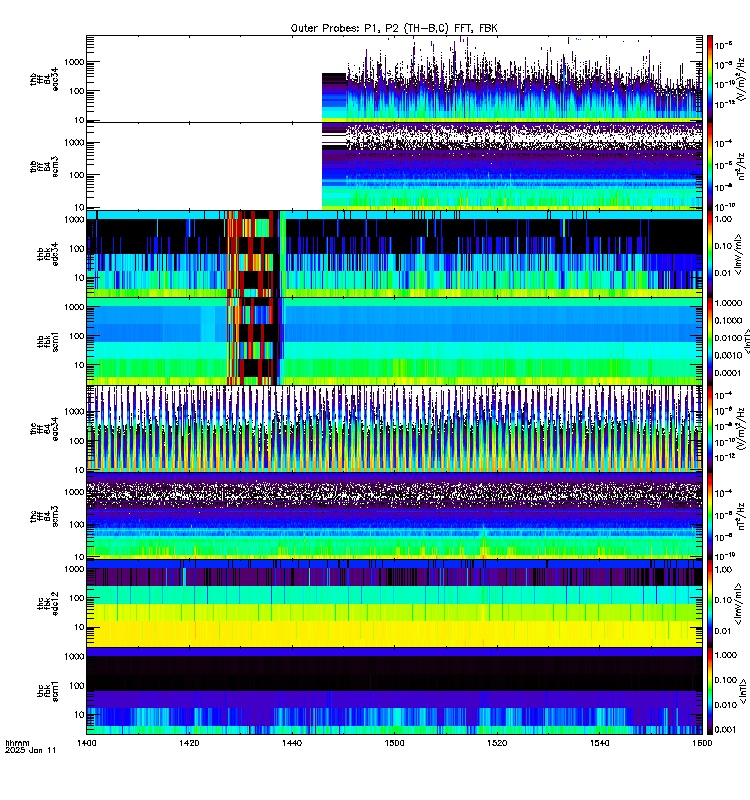Click the "hhmm" axis unit label
Viewport: 750px width, 800px height.
click(x=17, y=743)
